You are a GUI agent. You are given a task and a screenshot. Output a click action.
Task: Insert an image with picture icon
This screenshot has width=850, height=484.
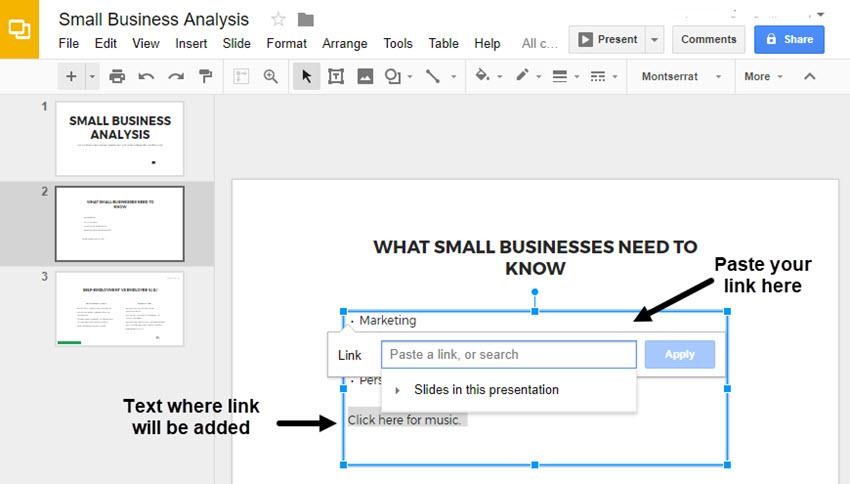365,76
